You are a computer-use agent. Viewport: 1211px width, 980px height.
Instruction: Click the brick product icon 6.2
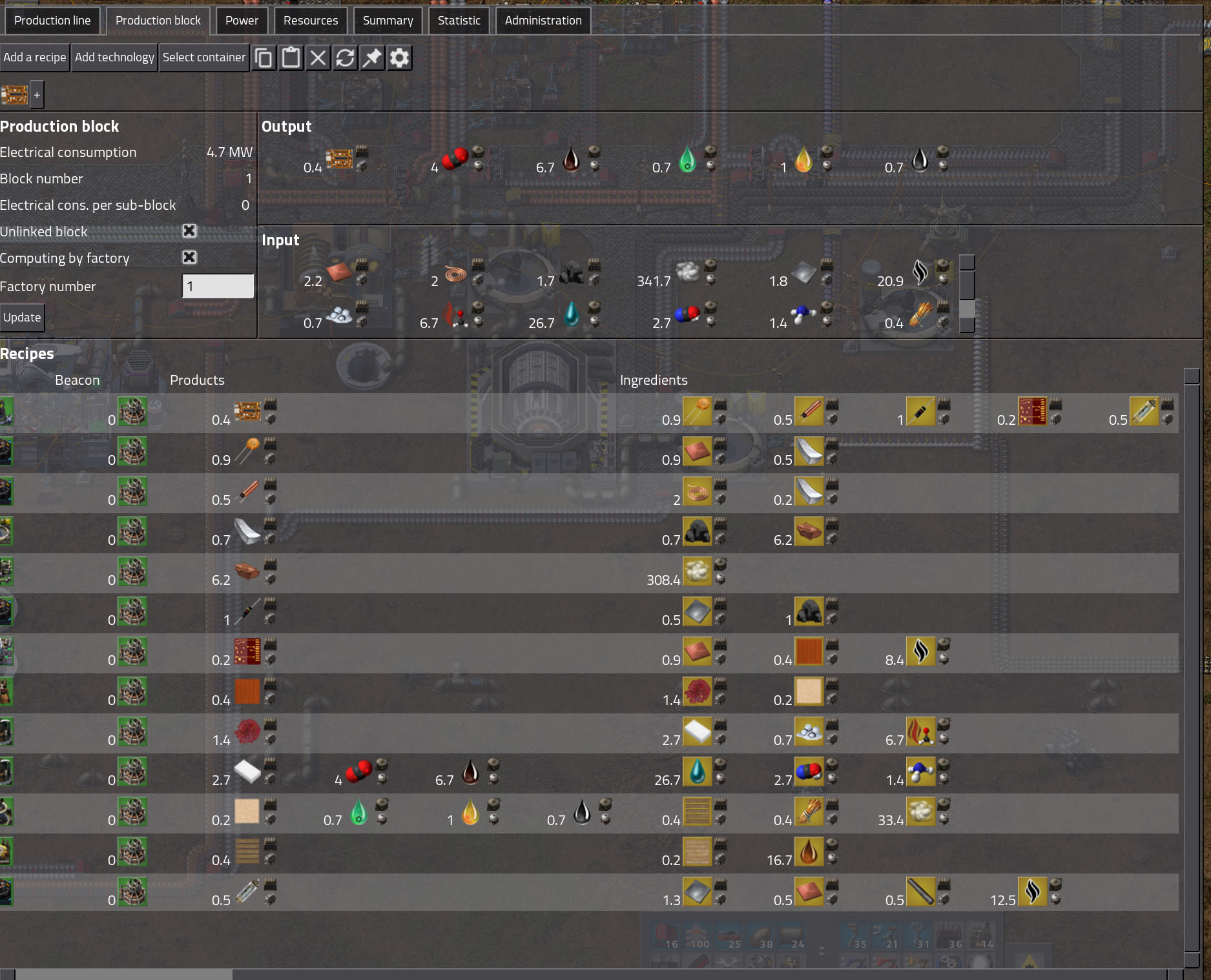[247, 571]
